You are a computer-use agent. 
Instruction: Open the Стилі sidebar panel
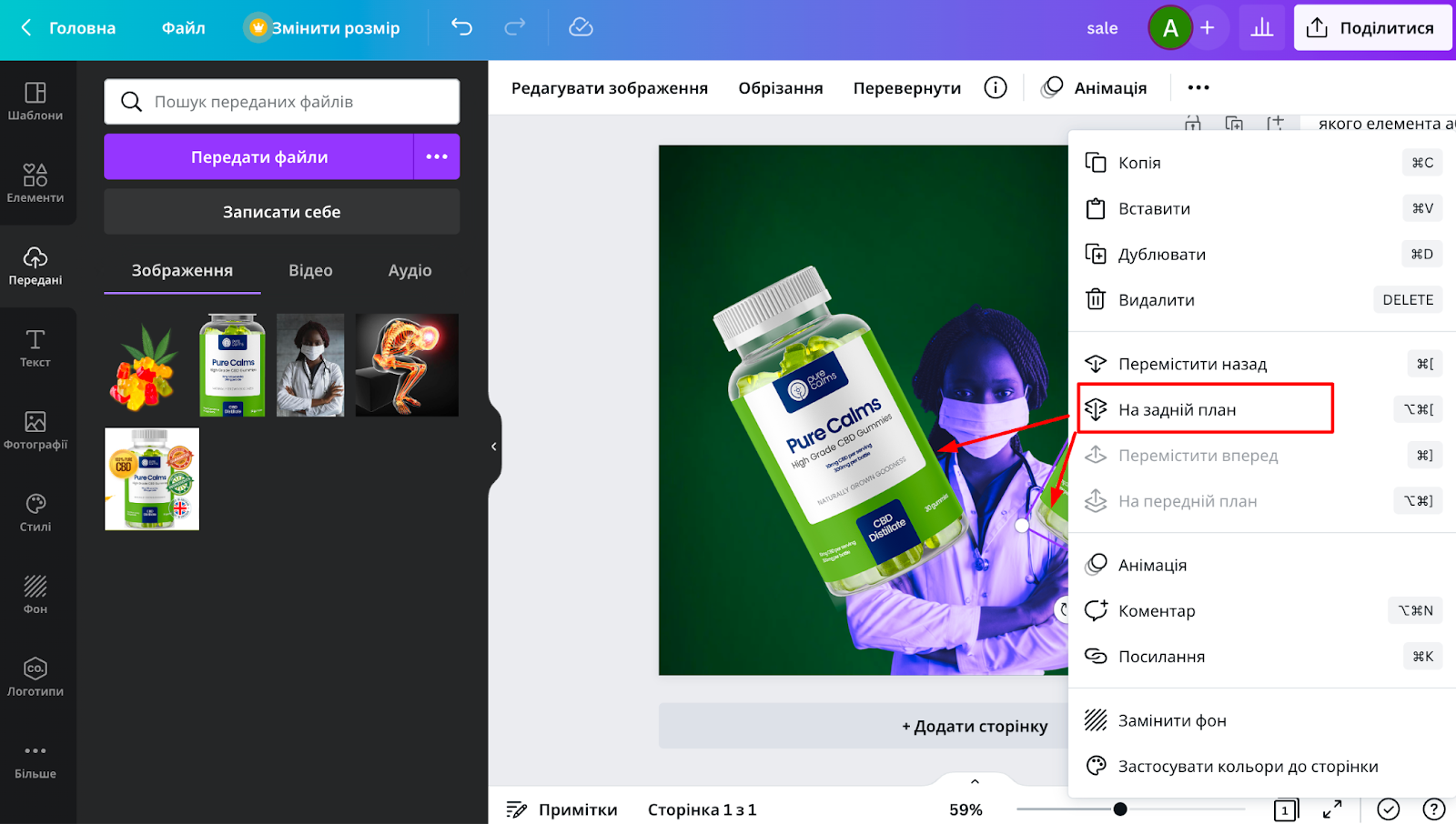coord(35,513)
